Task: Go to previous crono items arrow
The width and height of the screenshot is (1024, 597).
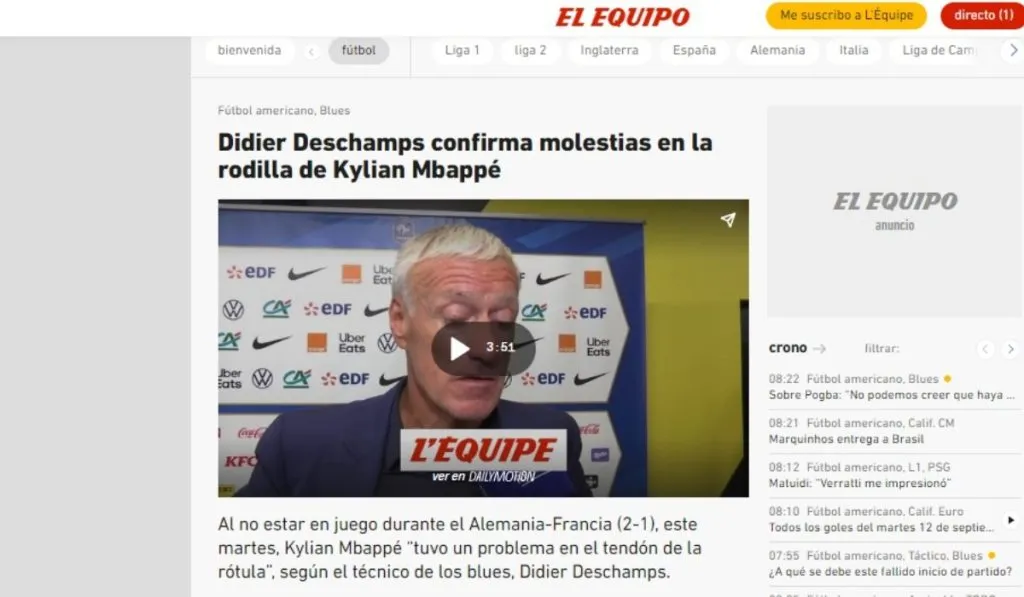Action: coord(985,349)
